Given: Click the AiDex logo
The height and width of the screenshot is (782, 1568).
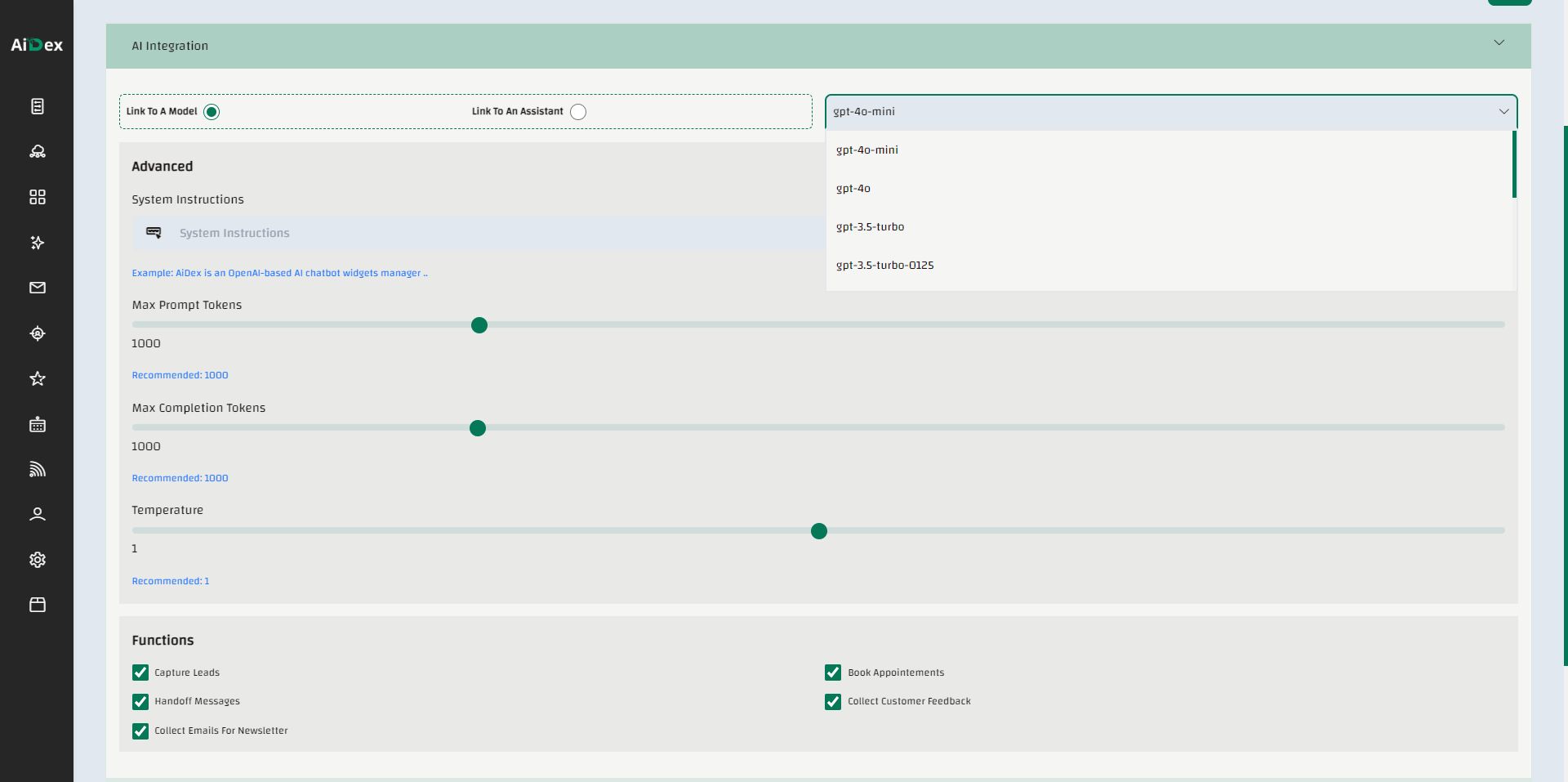Looking at the screenshot, I should [x=37, y=45].
